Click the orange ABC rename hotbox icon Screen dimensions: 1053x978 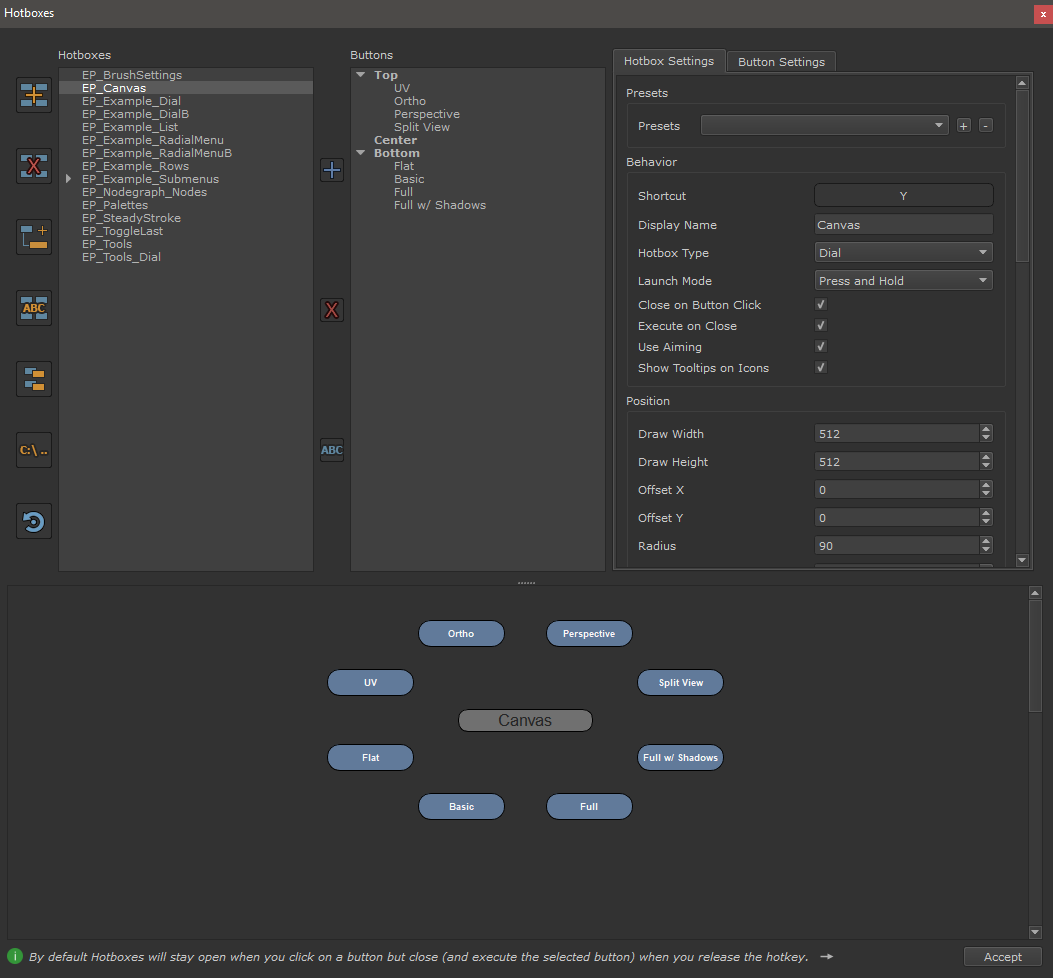pos(34,308)
